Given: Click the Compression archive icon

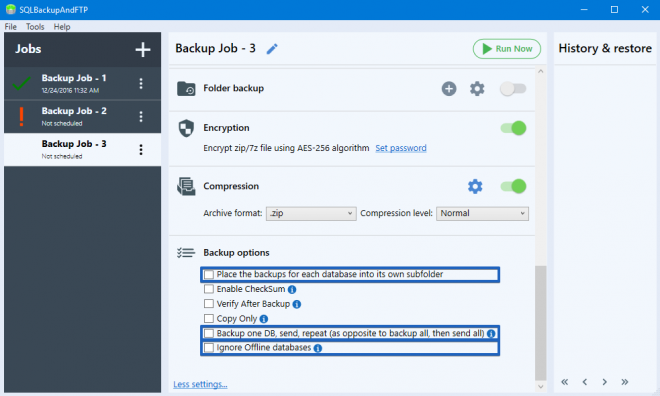Looking at the screenshot, I should point(186,186).
